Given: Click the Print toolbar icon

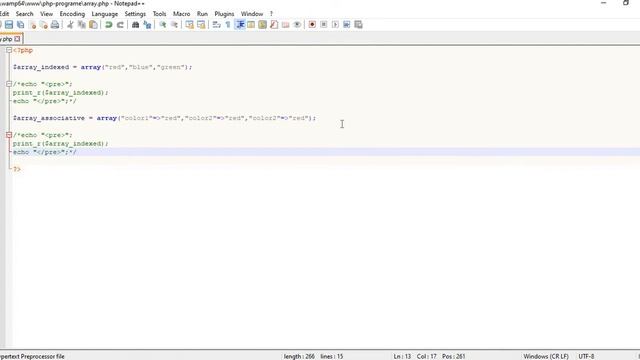Looking at the screenshot, I should coord(55,25).
